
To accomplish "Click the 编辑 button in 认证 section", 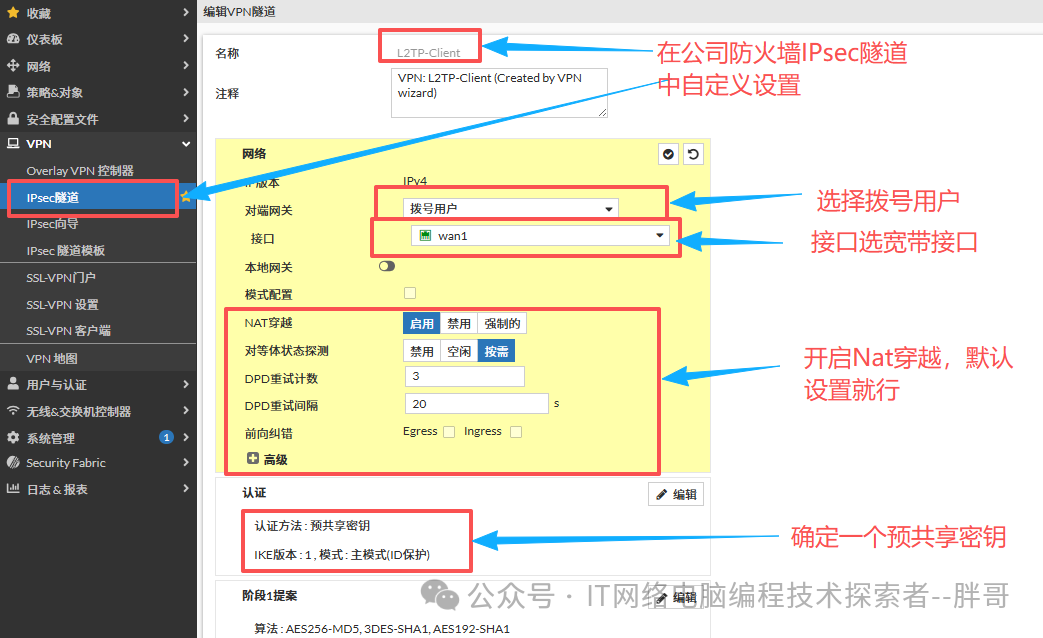I will [676, 494].
